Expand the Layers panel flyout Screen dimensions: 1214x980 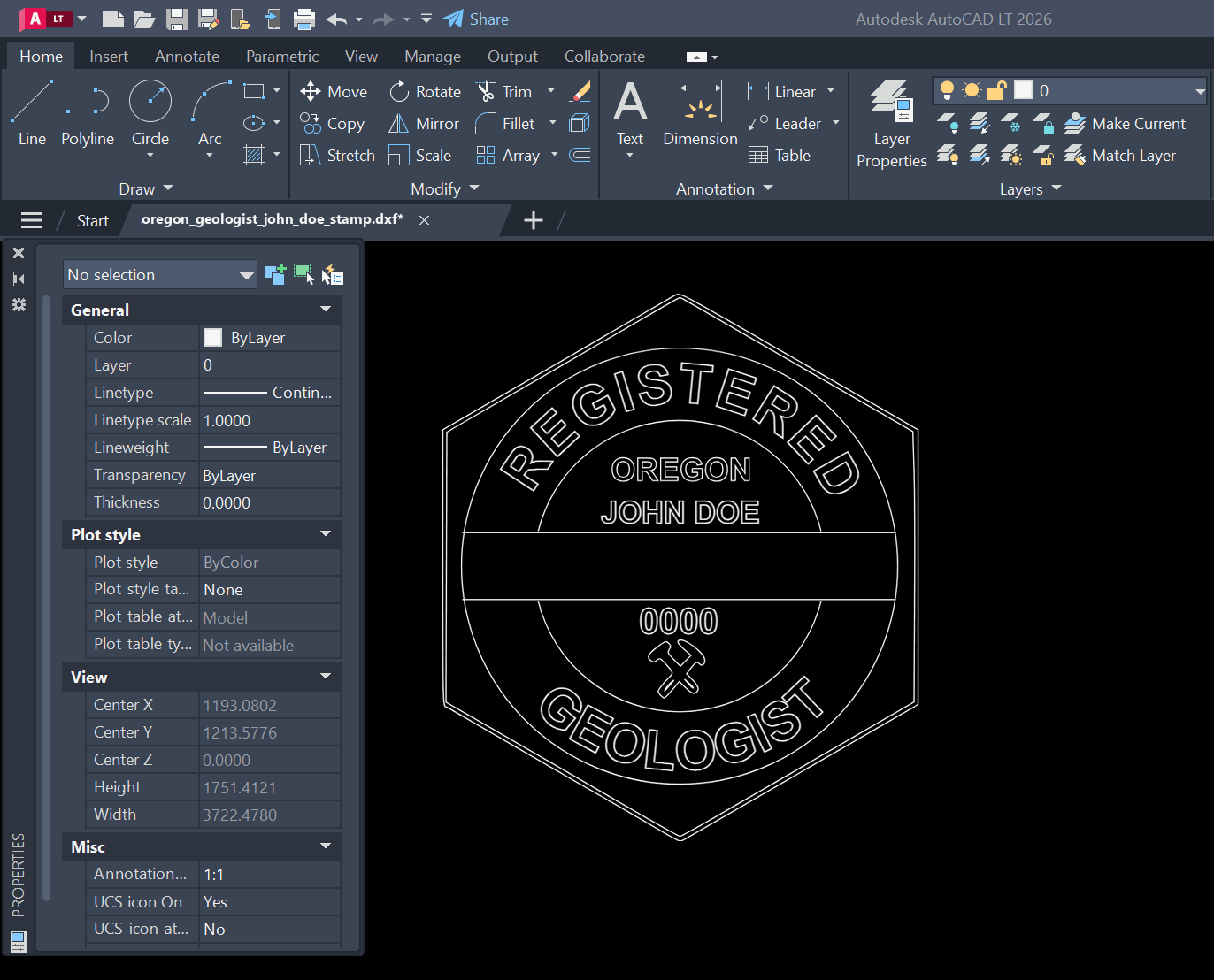1030,188
